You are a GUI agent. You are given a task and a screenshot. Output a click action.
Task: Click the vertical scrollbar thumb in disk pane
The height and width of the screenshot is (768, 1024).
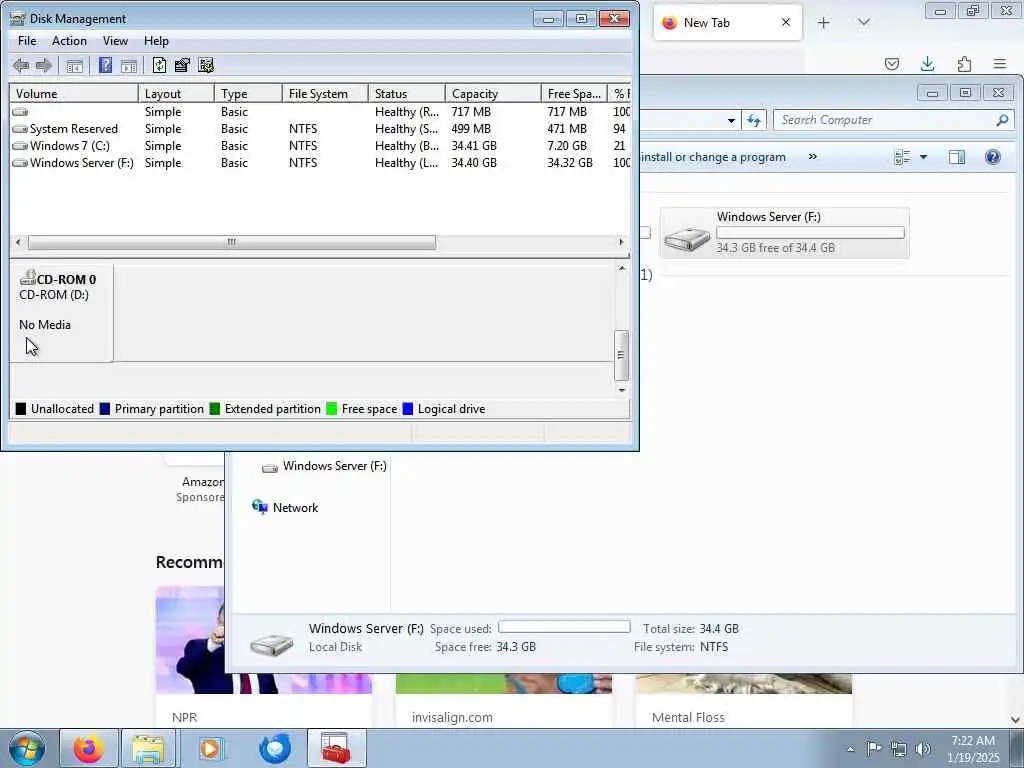point(621,355)
